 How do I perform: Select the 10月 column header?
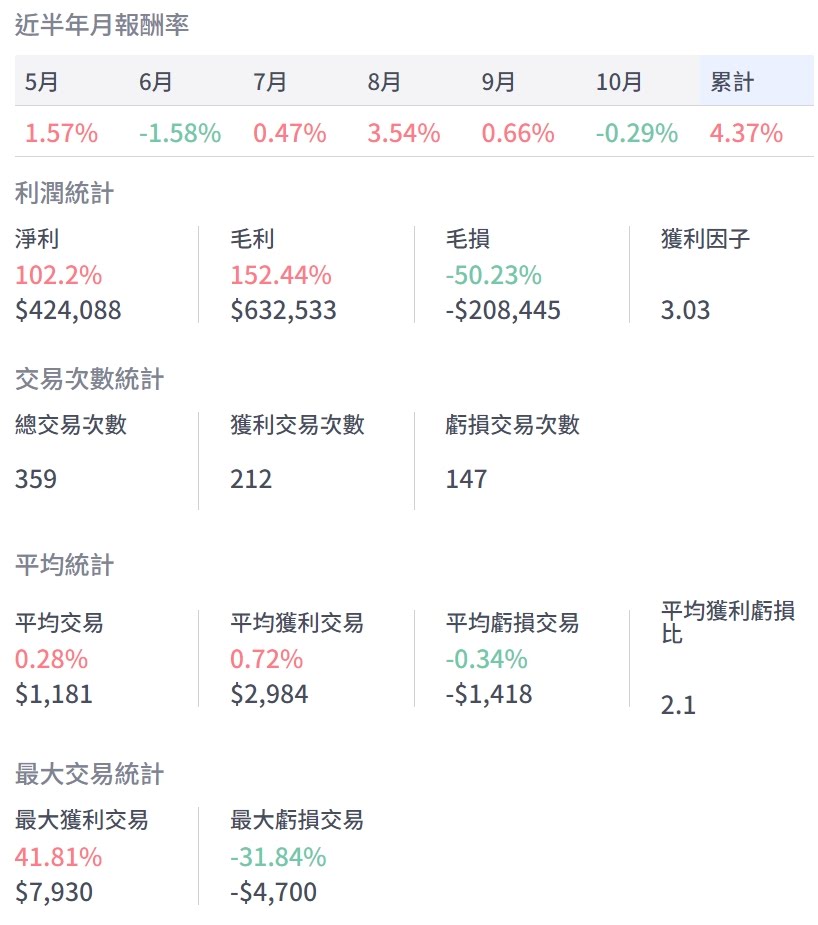[619, 82]
